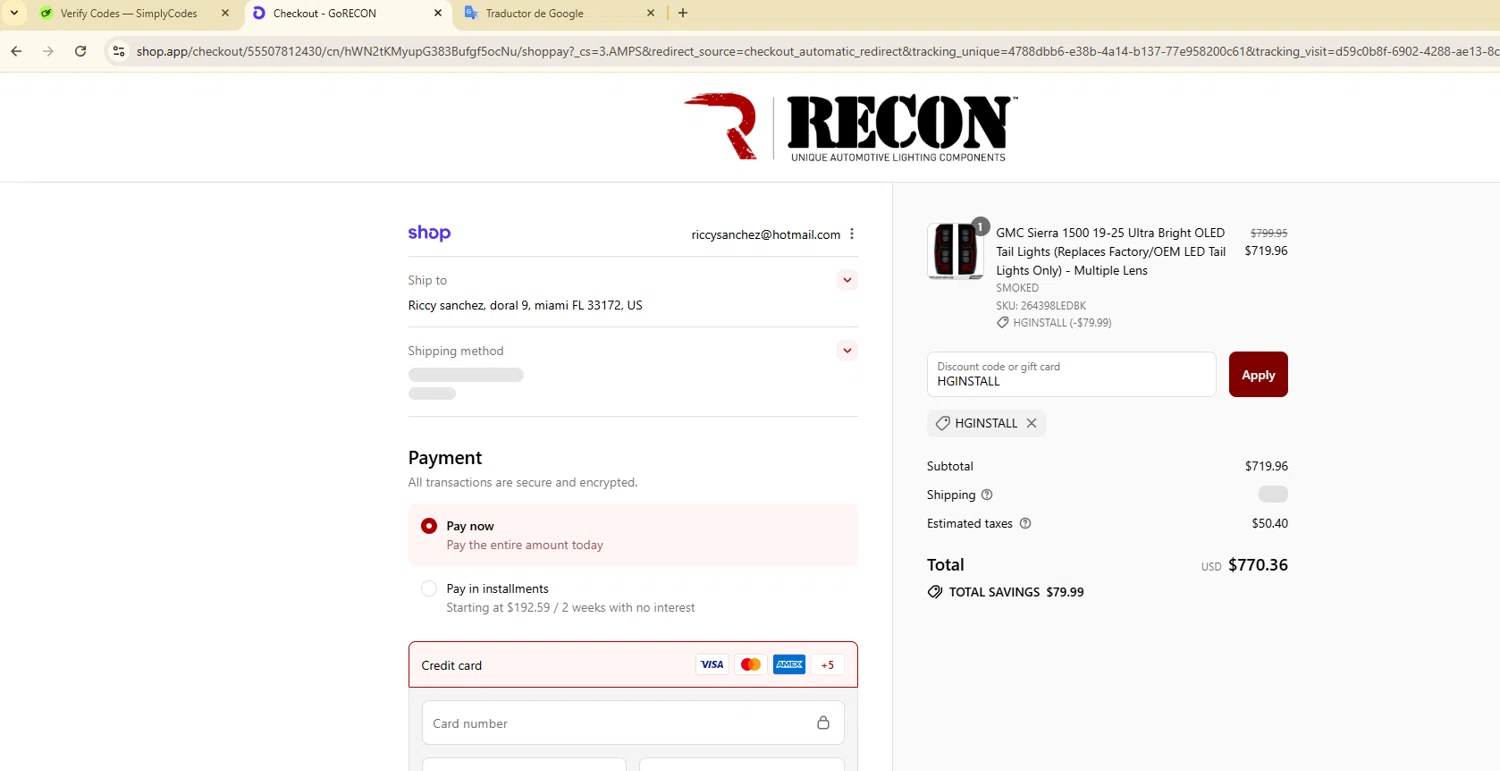
Task: Click the email riccysanchez@hotmail.com
Action: (766, 234)
